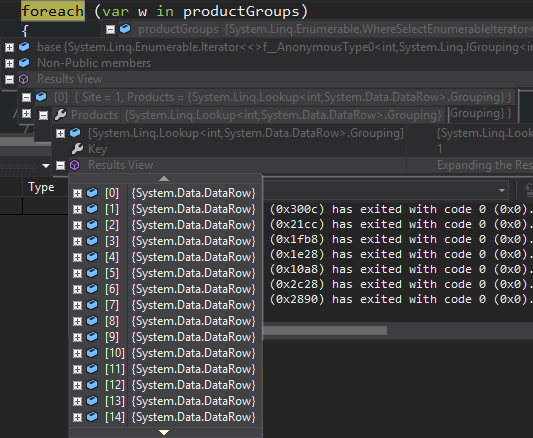Image resolution: width=533 pixels, height=438 pixels.
Task: Click the horizontal scrollbar in output pane
Action: pos(325,330)
